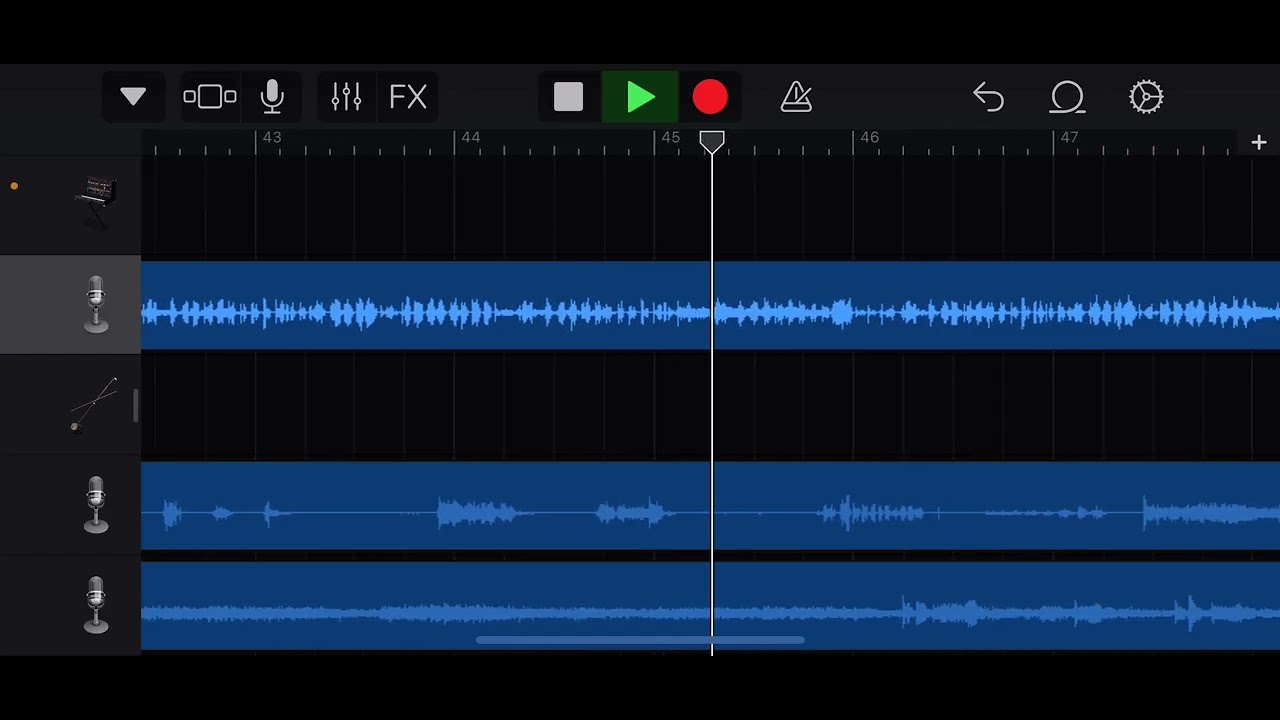Open the navigation menu triangle button

(133, 97)
